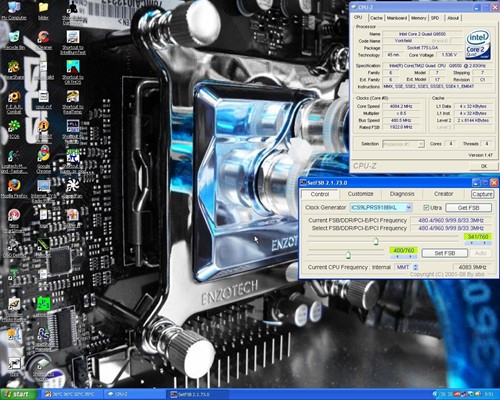Click the Current FSB/DDR/PCI-E/PCI Frequency value

tap(451, 220)
